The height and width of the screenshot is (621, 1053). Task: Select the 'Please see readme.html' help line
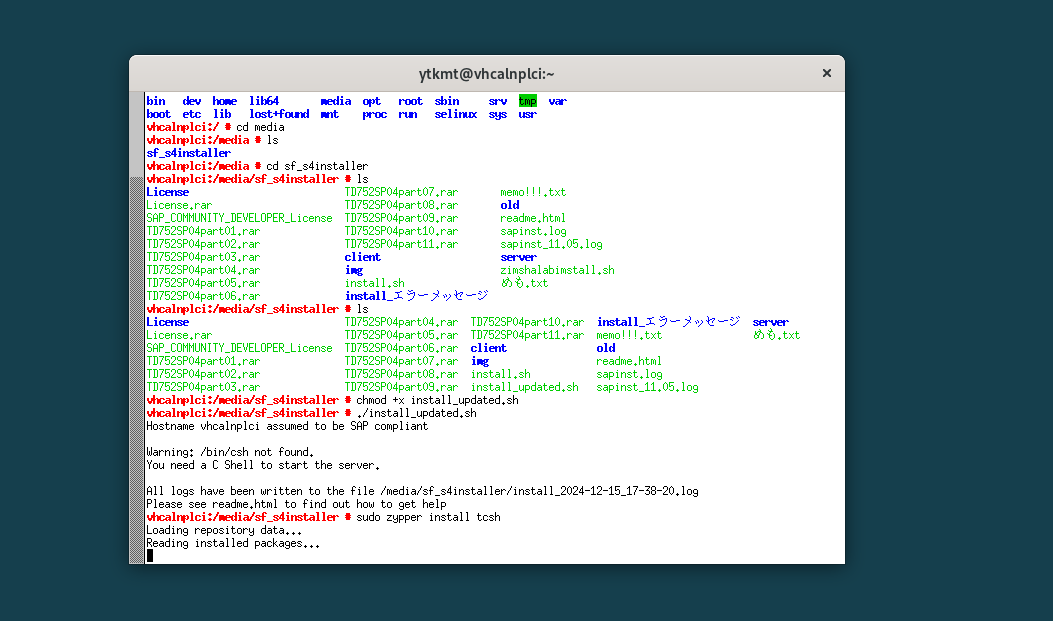coord(296,504)
